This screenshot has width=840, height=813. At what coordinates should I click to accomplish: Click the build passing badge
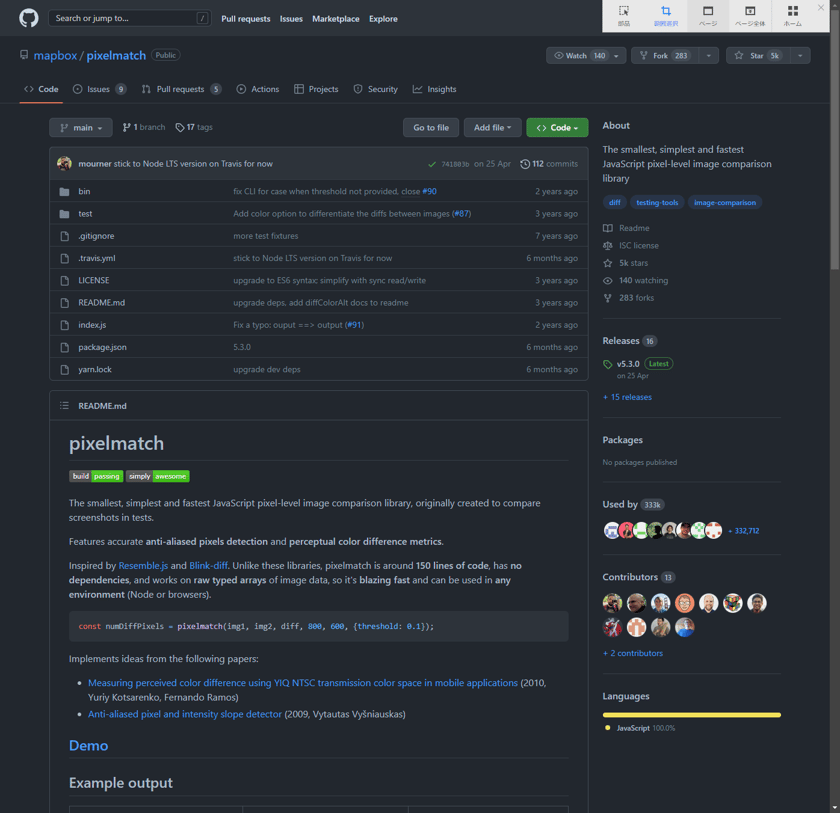[96, 476]
